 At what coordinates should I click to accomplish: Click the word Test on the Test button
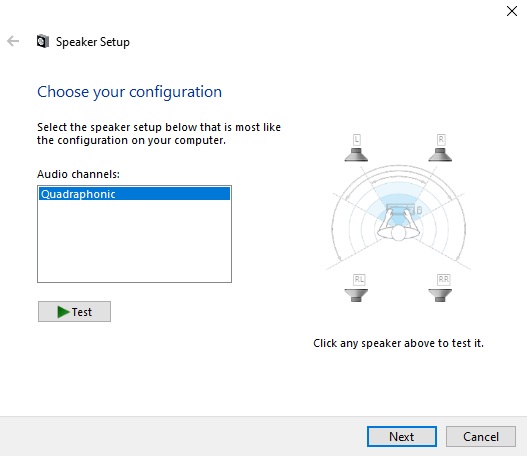pyautogui.click(x=82, y=312)
